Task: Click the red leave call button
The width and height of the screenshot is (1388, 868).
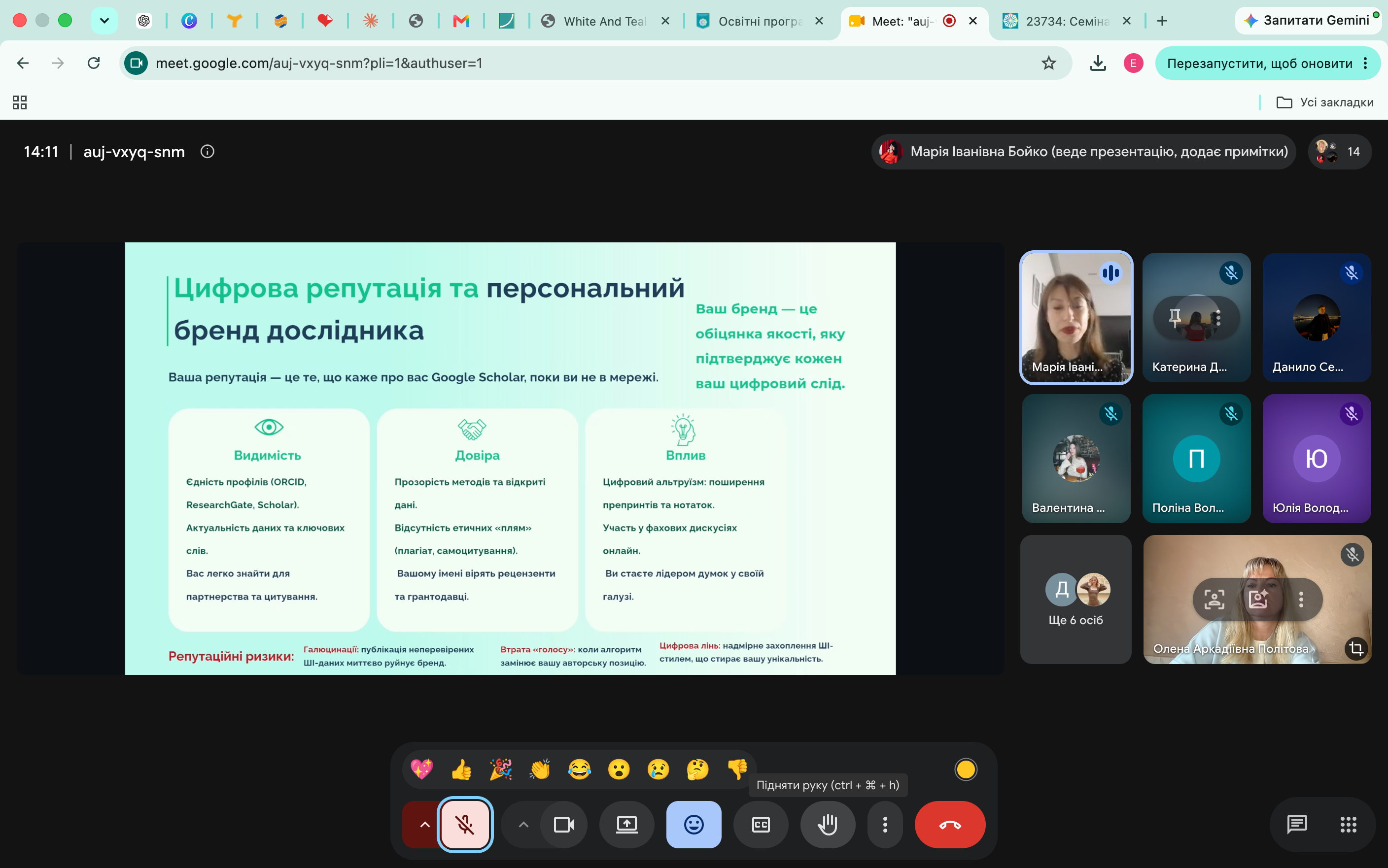Action: point(950,824)
